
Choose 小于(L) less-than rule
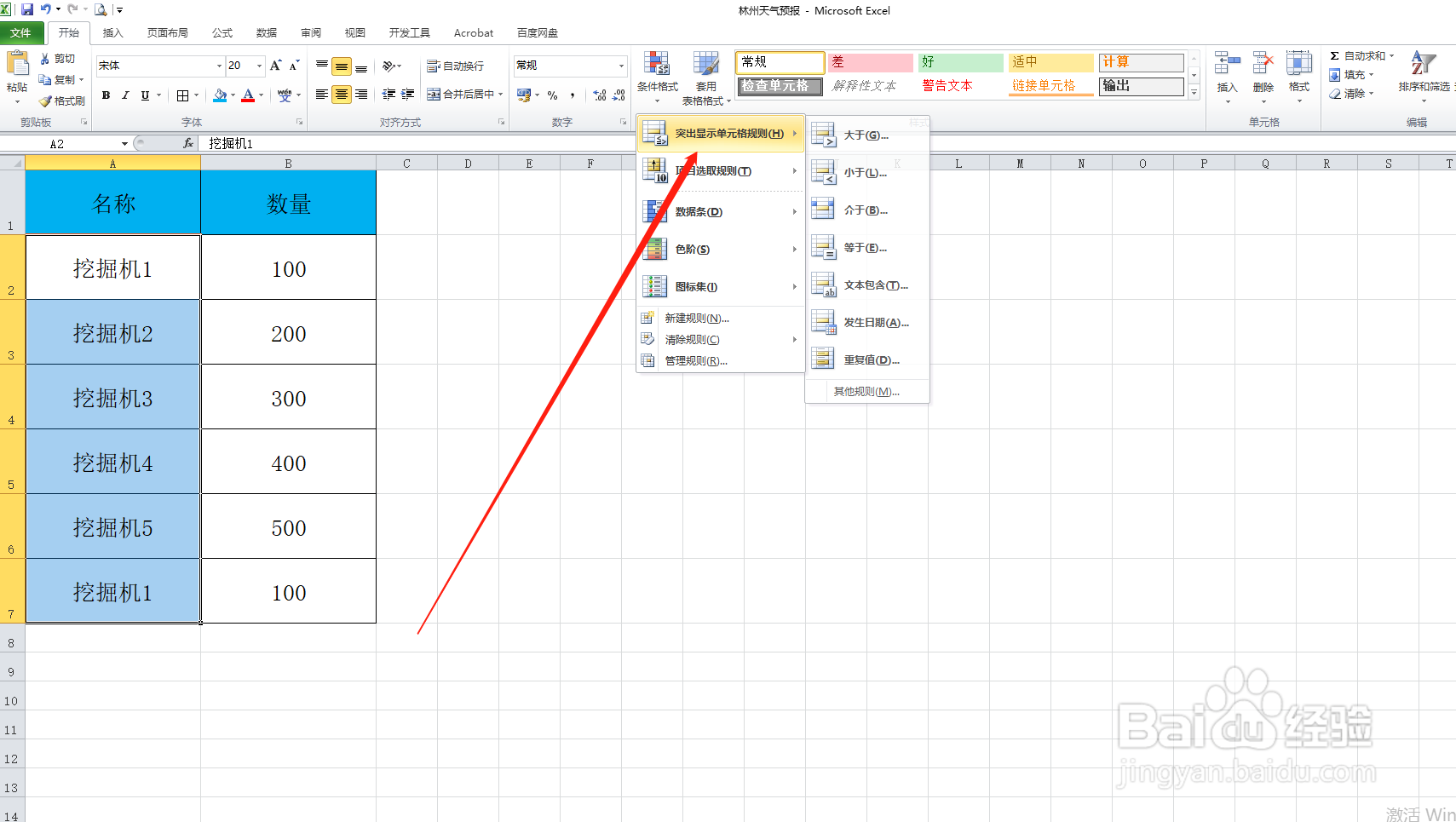[x=867, y=173]
